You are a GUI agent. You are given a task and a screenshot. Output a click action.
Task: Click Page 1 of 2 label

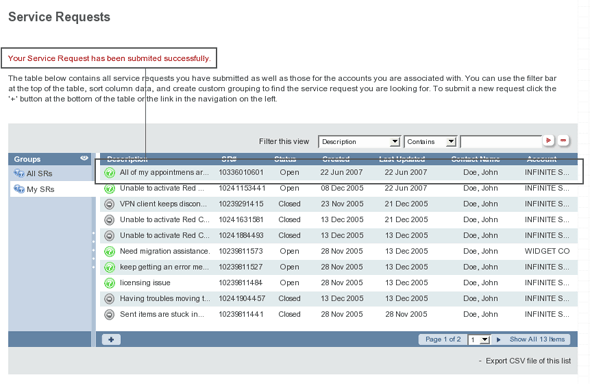point(443,339)
